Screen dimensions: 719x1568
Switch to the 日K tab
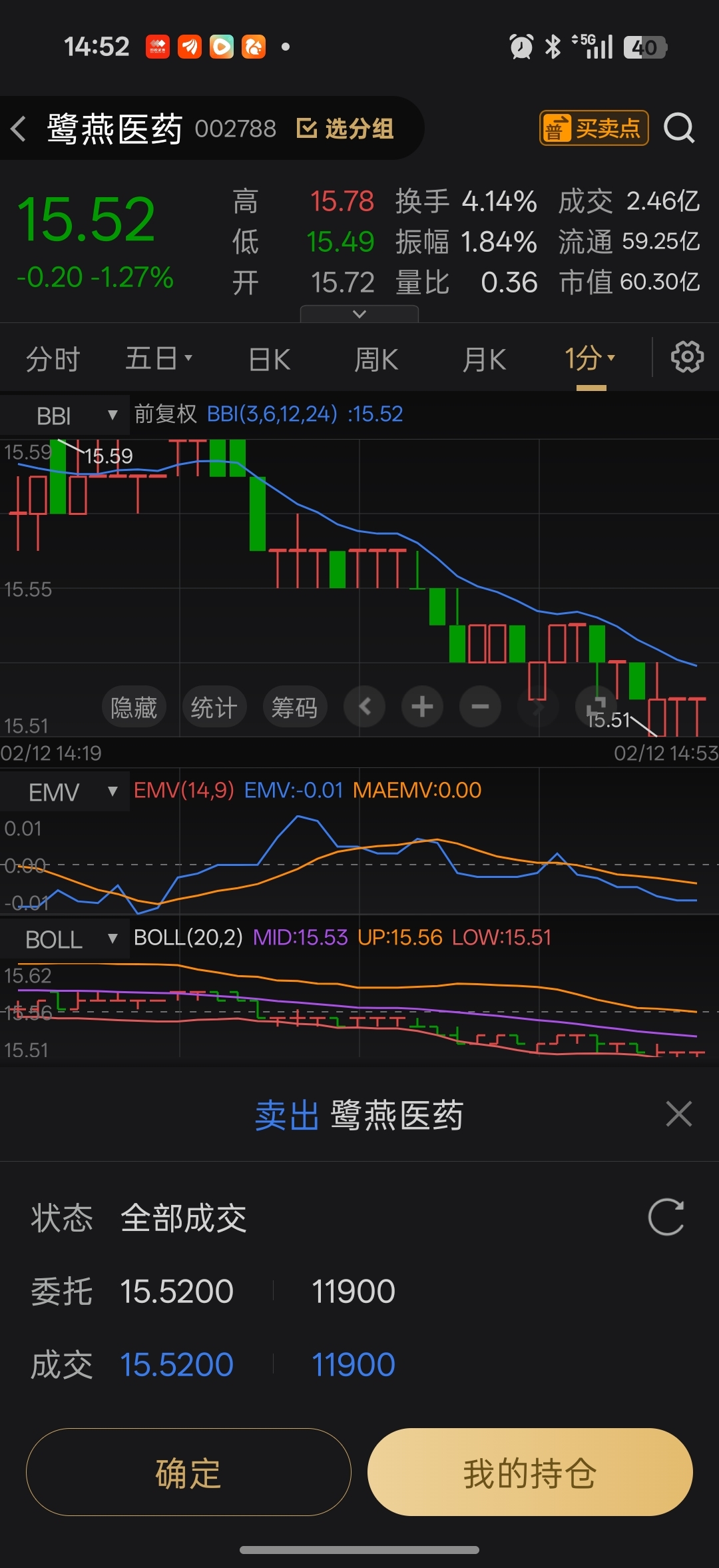point(270,360)
